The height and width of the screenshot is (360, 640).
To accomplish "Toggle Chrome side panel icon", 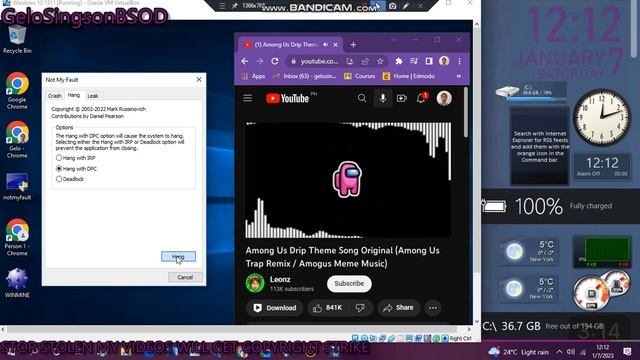I will point(429,61).
